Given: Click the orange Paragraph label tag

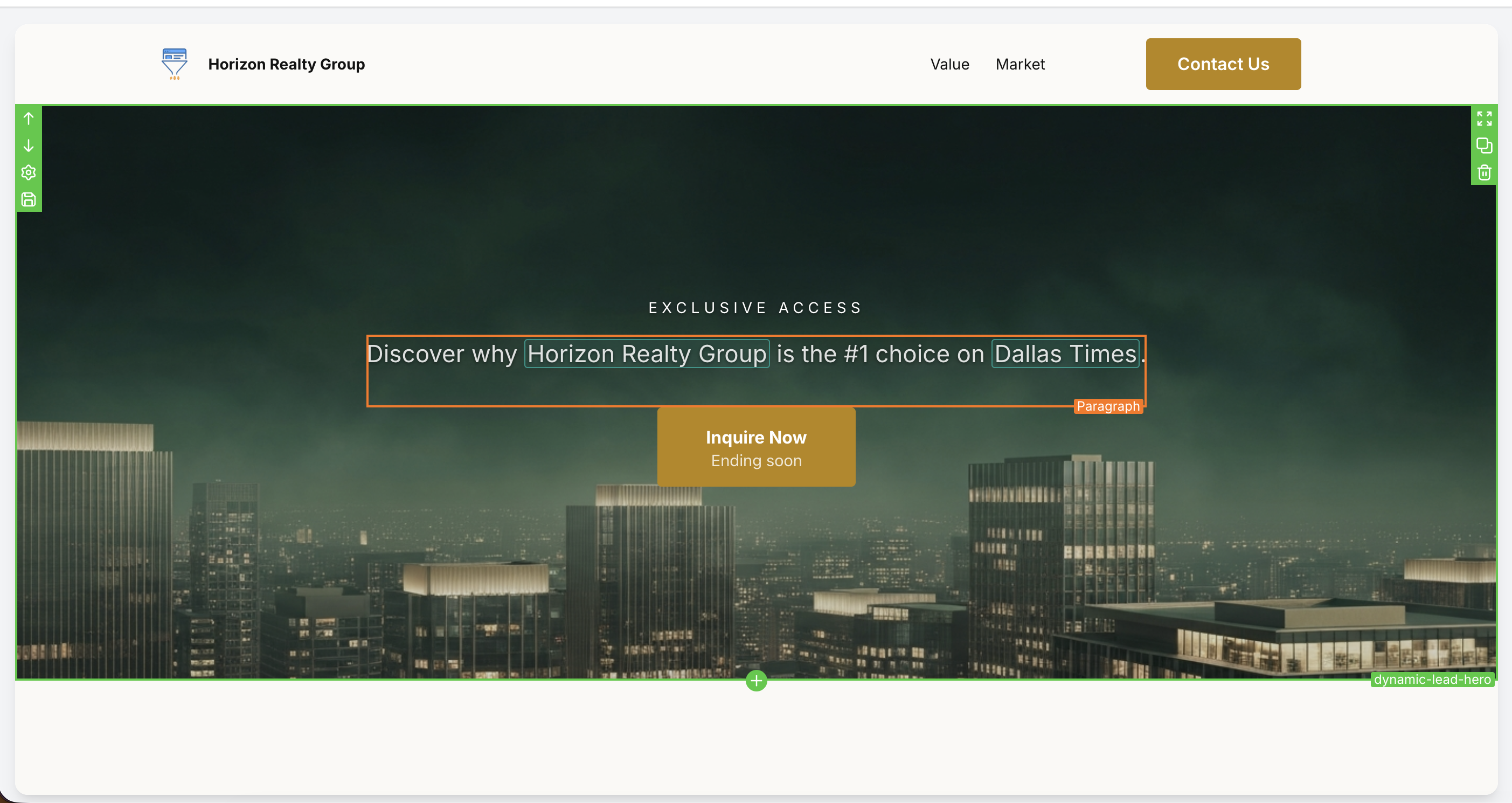Looking at the screenshot, I should 1108,406.
